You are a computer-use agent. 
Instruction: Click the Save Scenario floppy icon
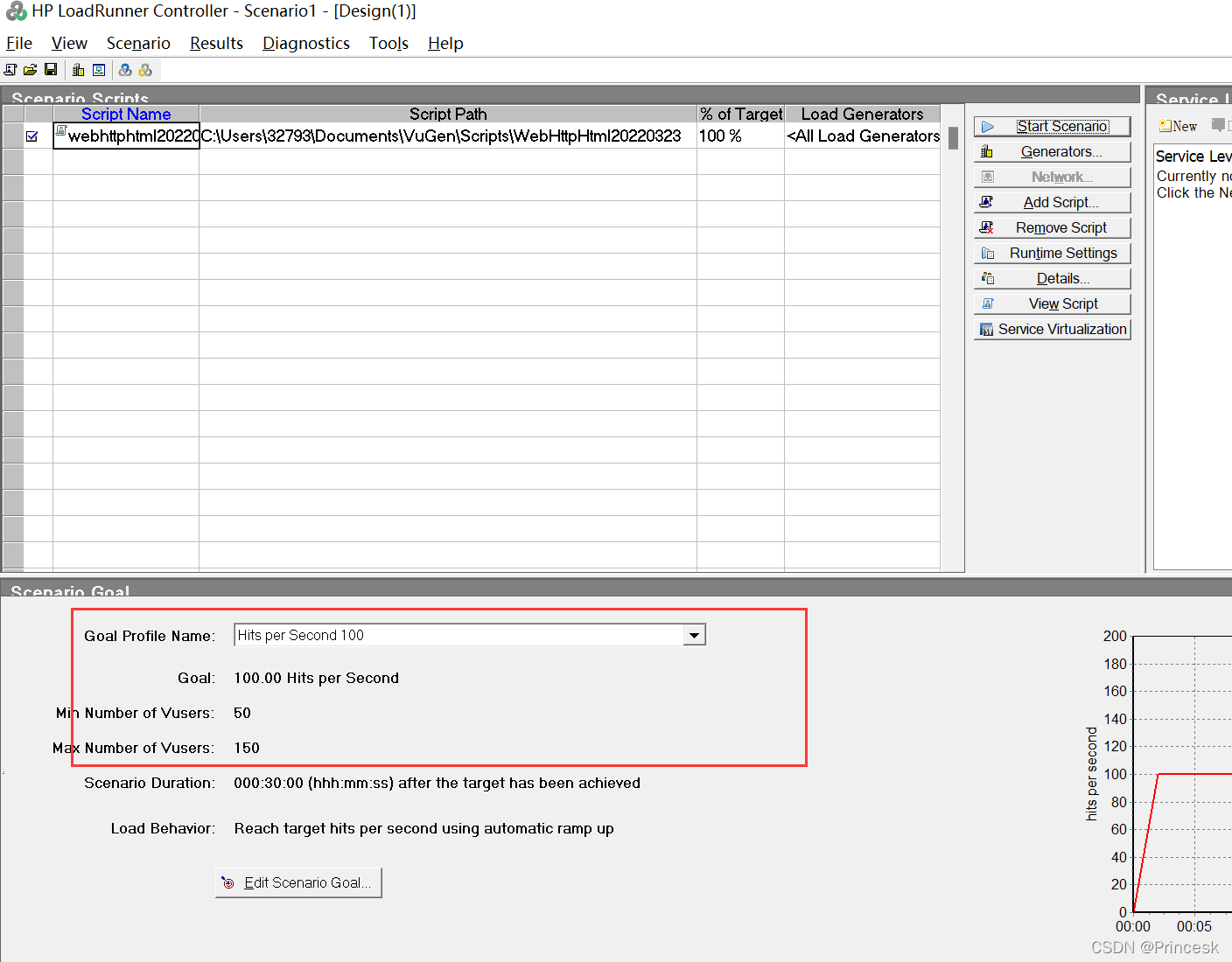pyautogui.click(x=51, y=70)
